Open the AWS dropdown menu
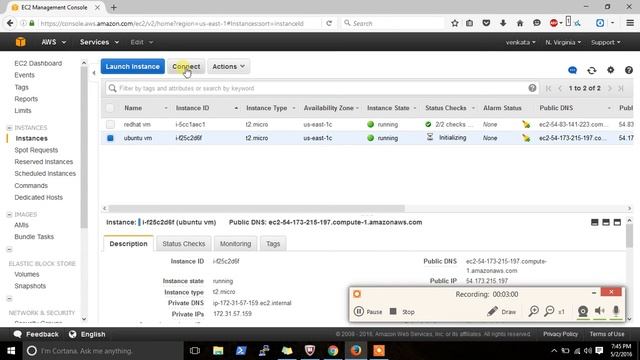Image resolution: width=640 pixels, height=360 pixels. click(53, 42)
